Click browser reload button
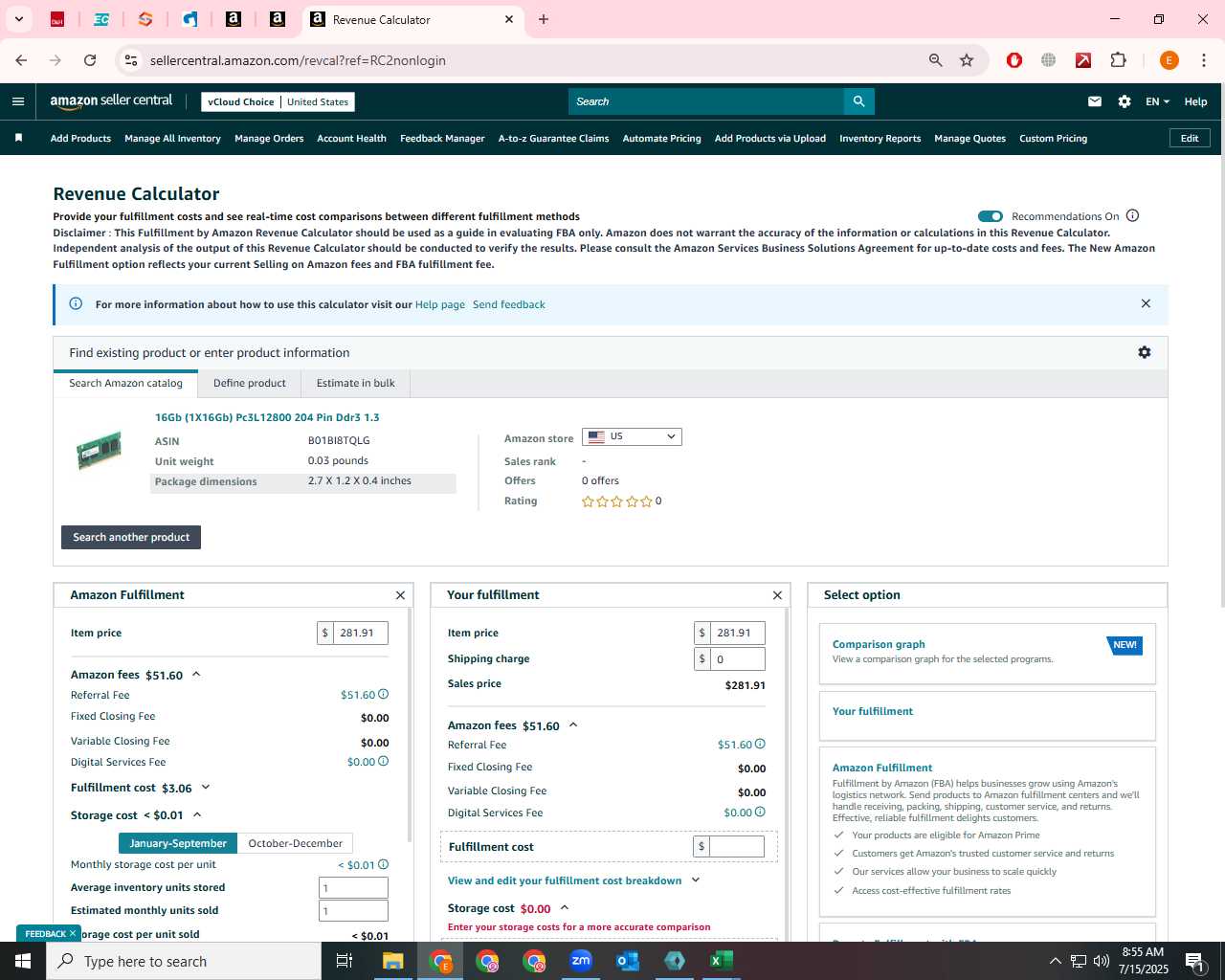Image resolution: width=1225 pixels, height=980 pixels. [90, 60]
